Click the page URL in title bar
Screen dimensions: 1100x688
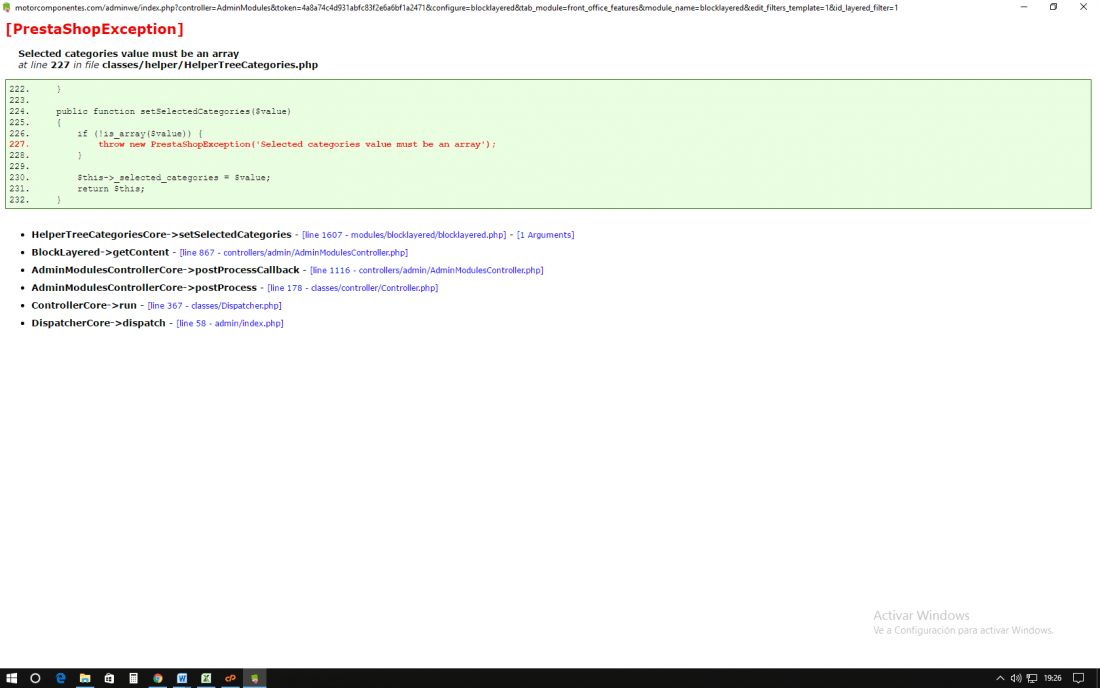[x=456, y=8]
